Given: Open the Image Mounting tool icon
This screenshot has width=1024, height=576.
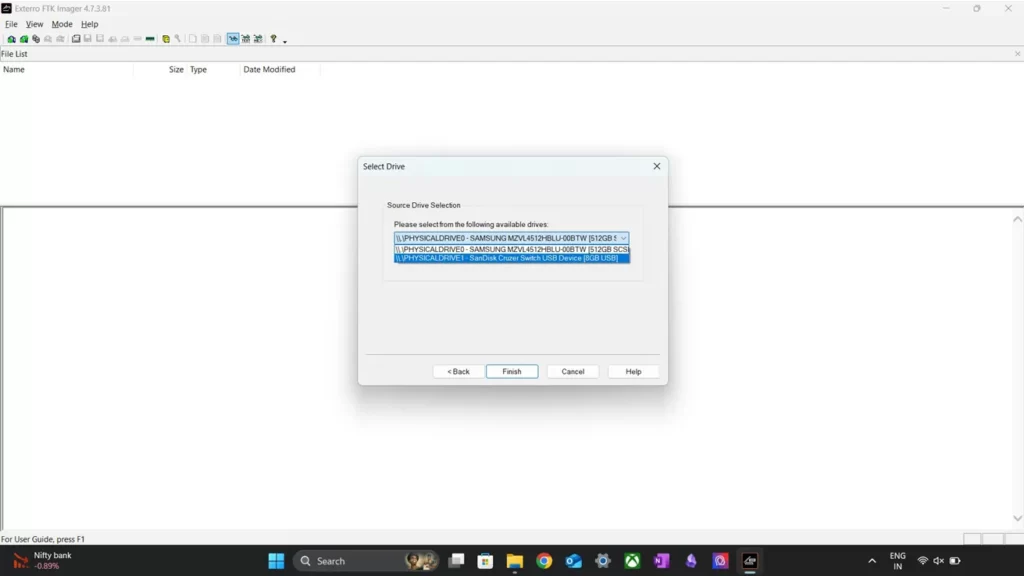Looking at the screenshot, I should point(35,39).
